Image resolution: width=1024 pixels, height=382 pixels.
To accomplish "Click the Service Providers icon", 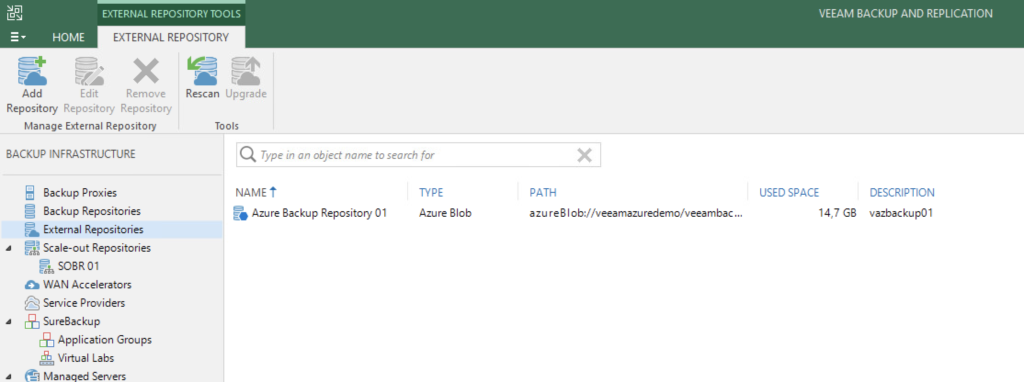I will (31, 303).
